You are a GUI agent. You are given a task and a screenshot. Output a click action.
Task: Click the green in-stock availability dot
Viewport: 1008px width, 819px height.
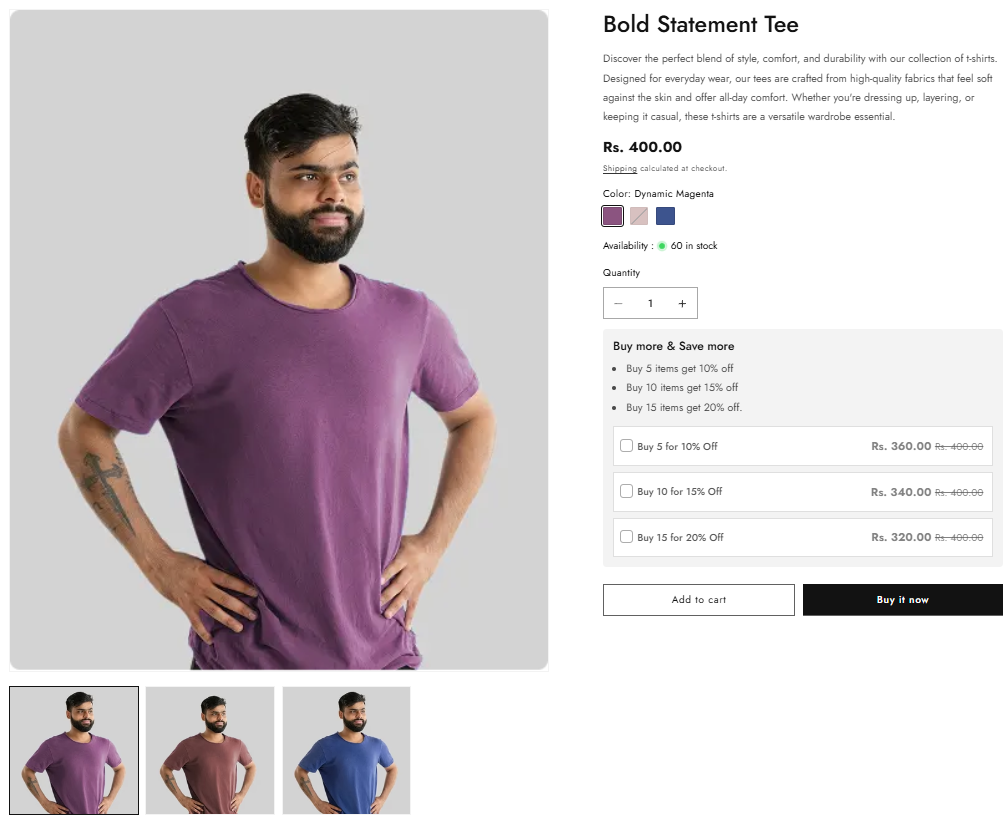point(662,245)
